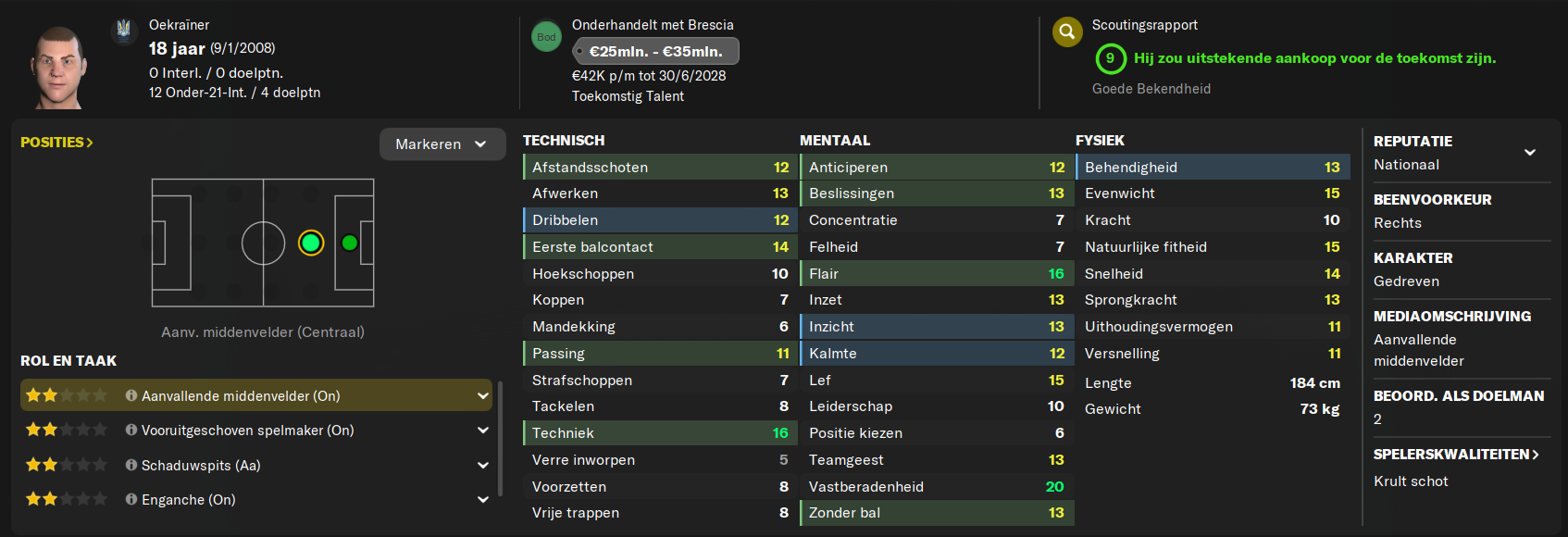
Task: Expand the Reputatie panel chevron
Action: [1530, 152]
